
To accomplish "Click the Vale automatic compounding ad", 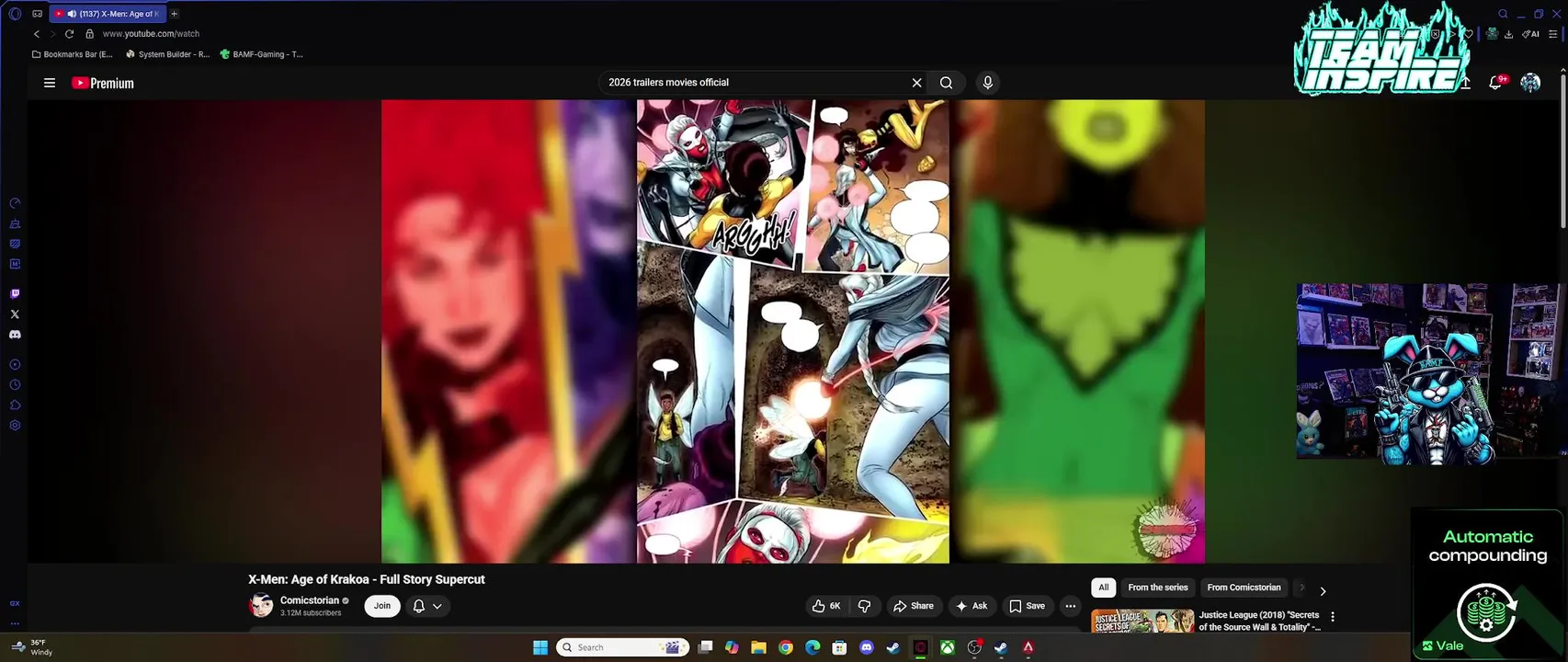I will [1487, 585].
